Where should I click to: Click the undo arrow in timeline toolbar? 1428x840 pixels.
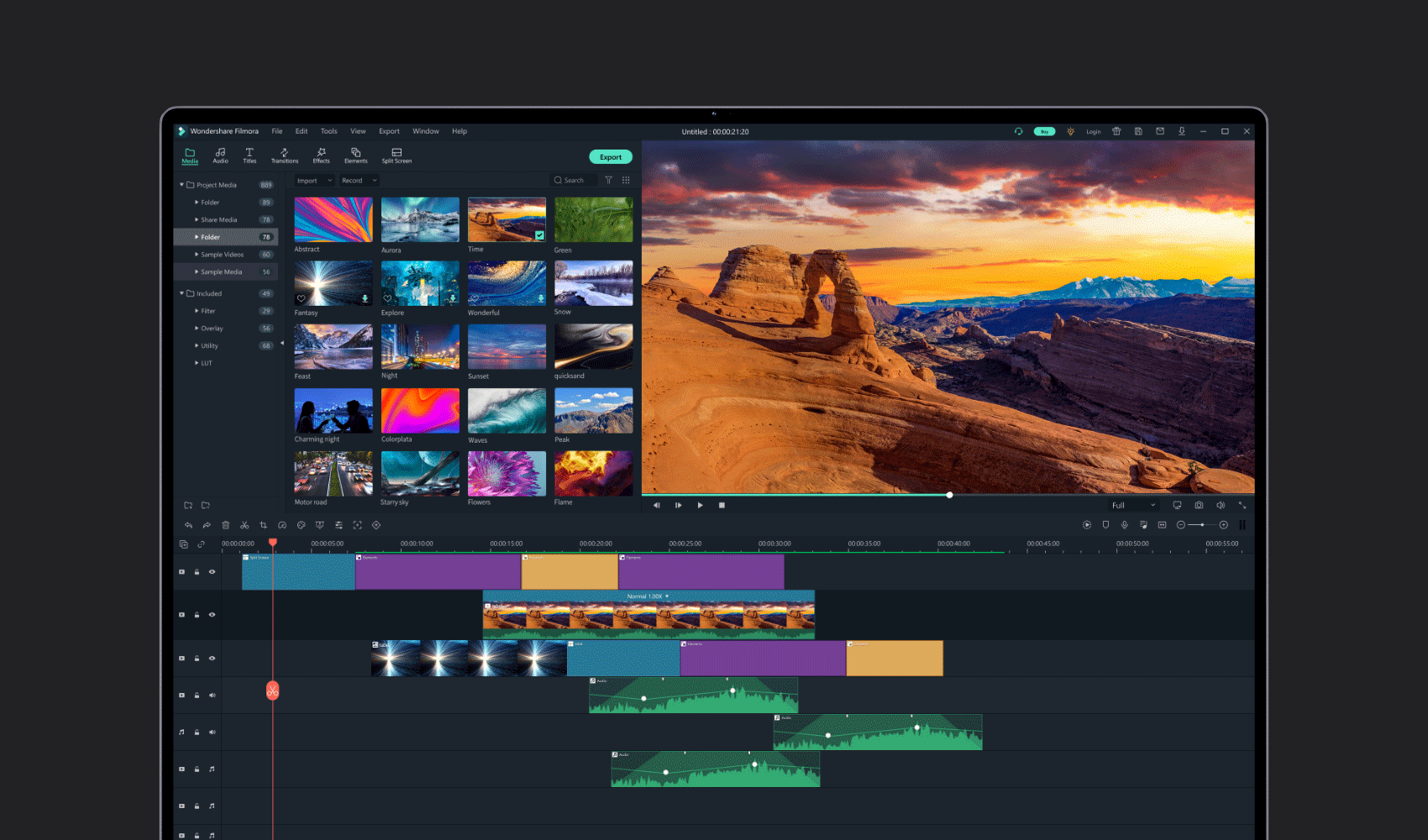(188, 525)
